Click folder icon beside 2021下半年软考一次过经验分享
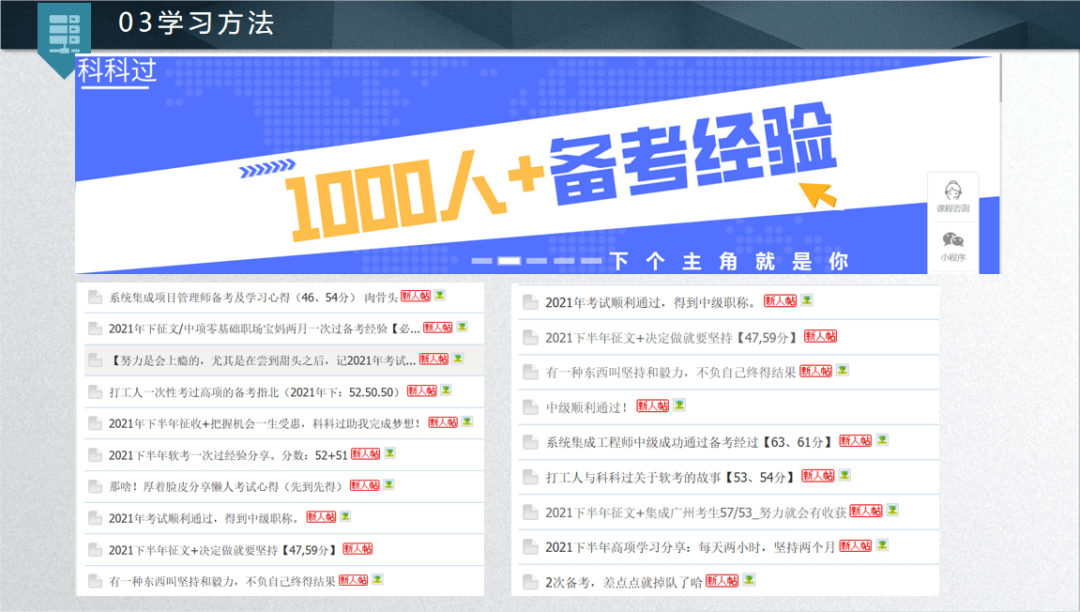This screenshot has width=1080, height=612. click(x=95, y=455)
